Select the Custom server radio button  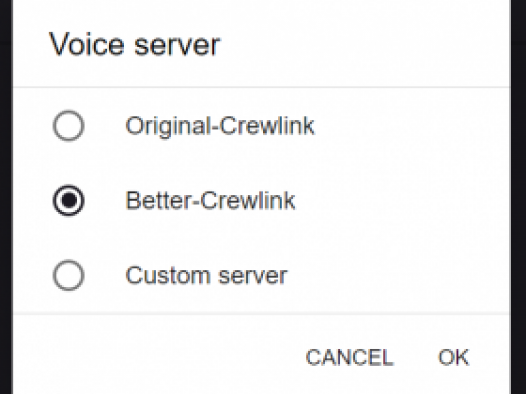(x=68, y=275)
